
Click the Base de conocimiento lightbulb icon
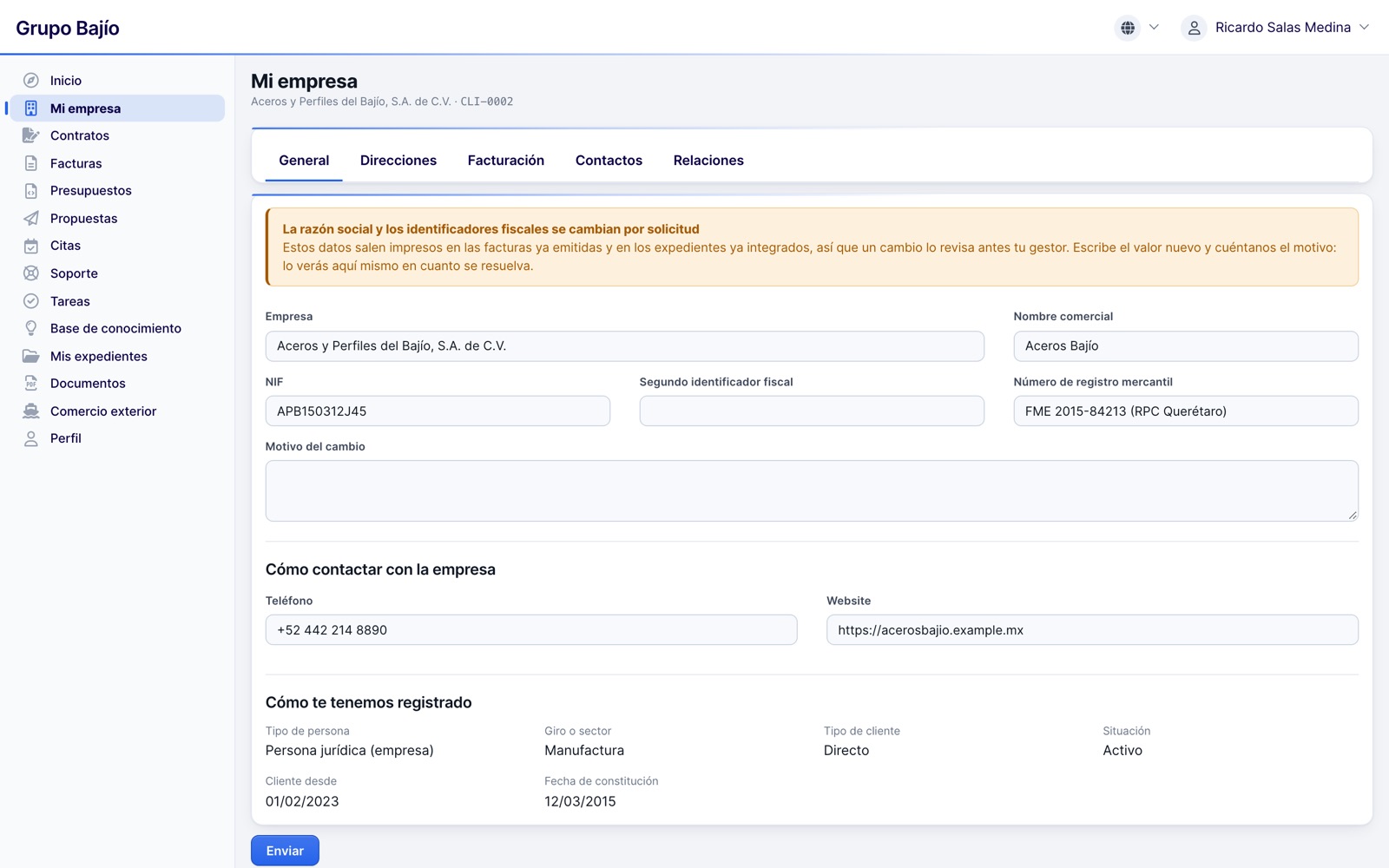click(x=31, y=328)
